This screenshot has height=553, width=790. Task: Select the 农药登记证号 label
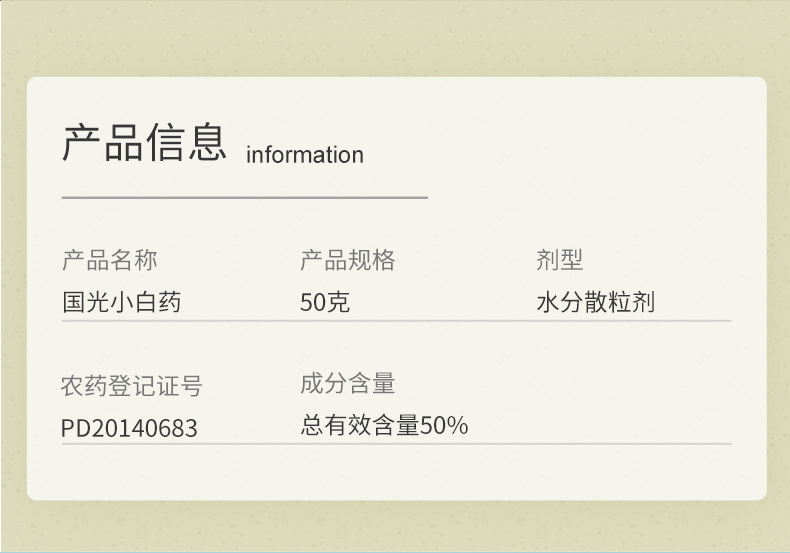coord(131,386)
